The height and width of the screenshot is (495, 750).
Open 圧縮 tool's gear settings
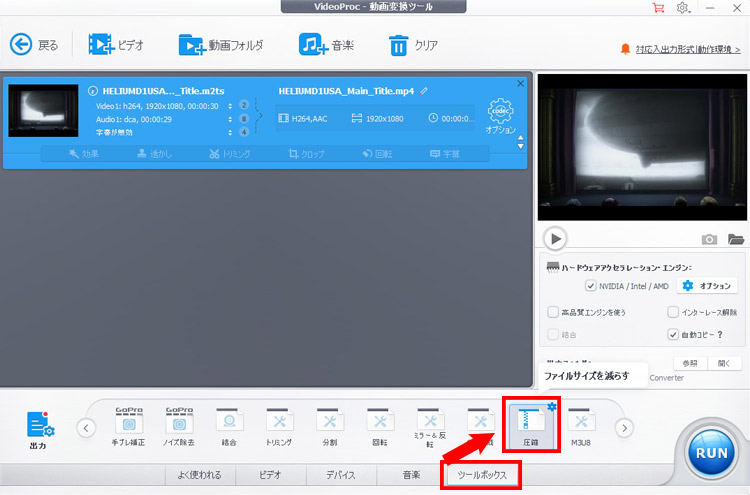552,407
